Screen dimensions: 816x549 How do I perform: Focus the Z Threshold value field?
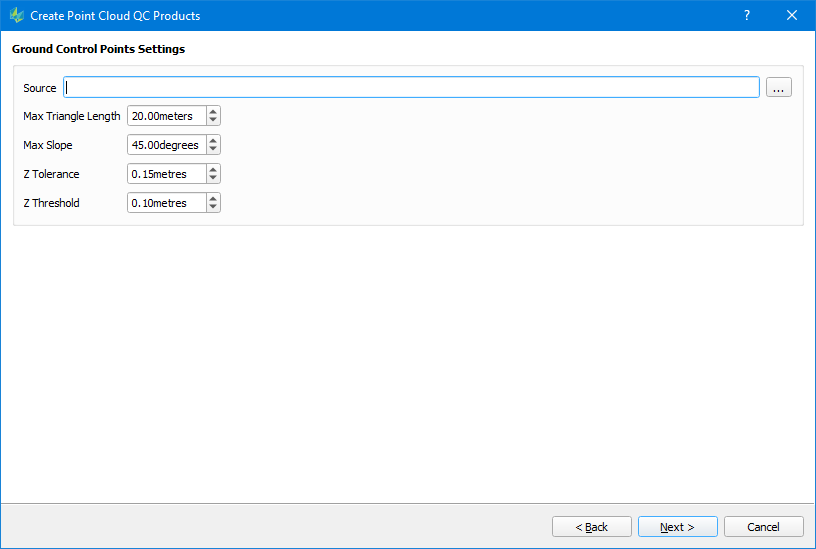tap(166, 203)
